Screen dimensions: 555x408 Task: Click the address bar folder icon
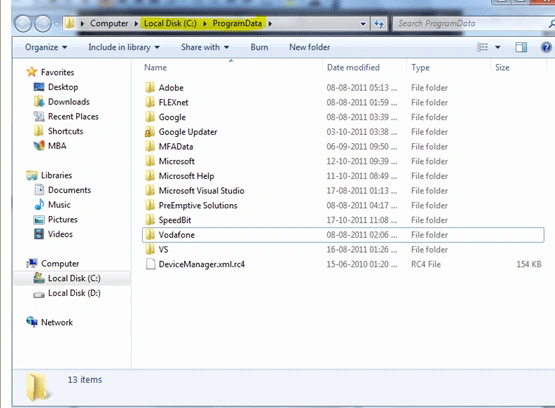70,23
